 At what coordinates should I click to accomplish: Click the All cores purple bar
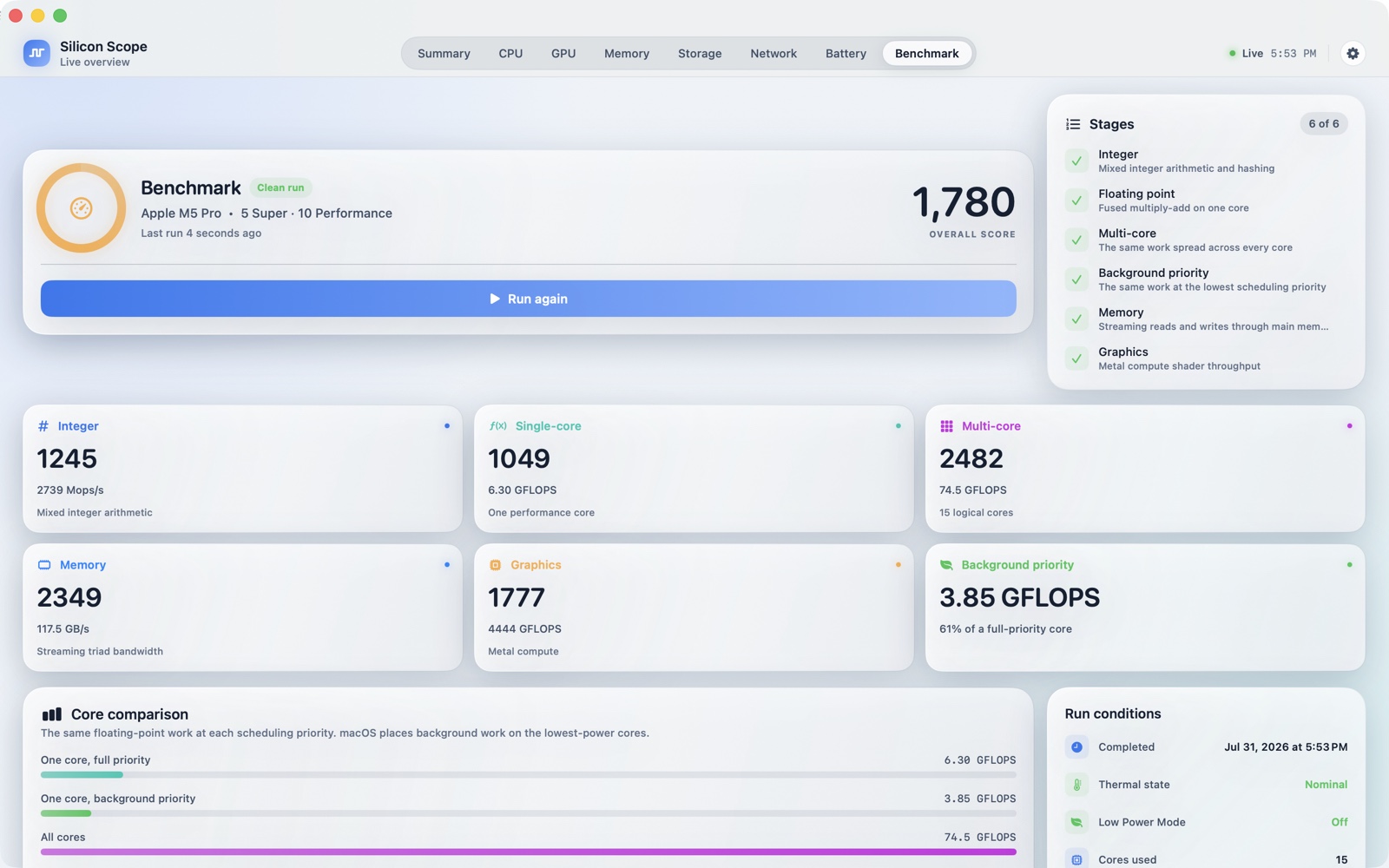click(x=528, y=852)
